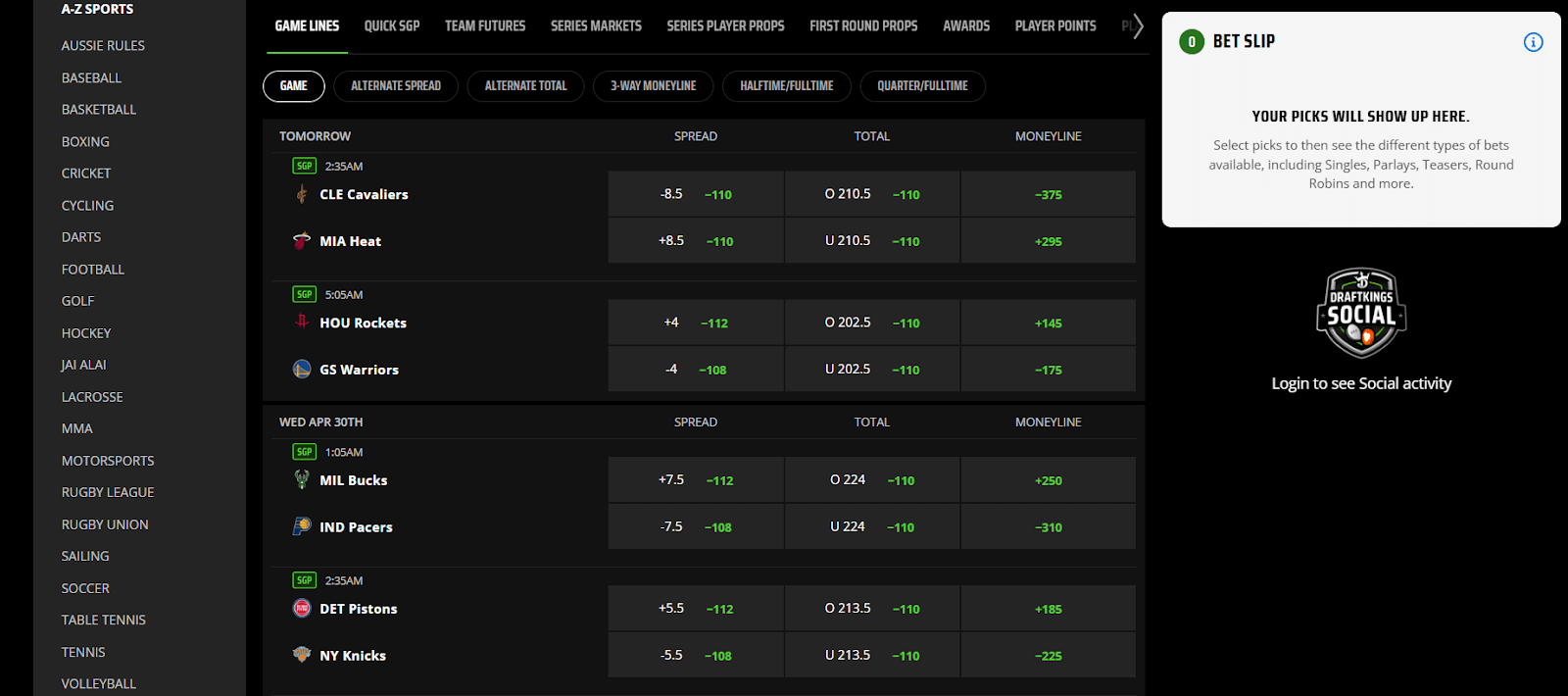Open Hockey in sports list
The image size is (1568, 696).
86,333
